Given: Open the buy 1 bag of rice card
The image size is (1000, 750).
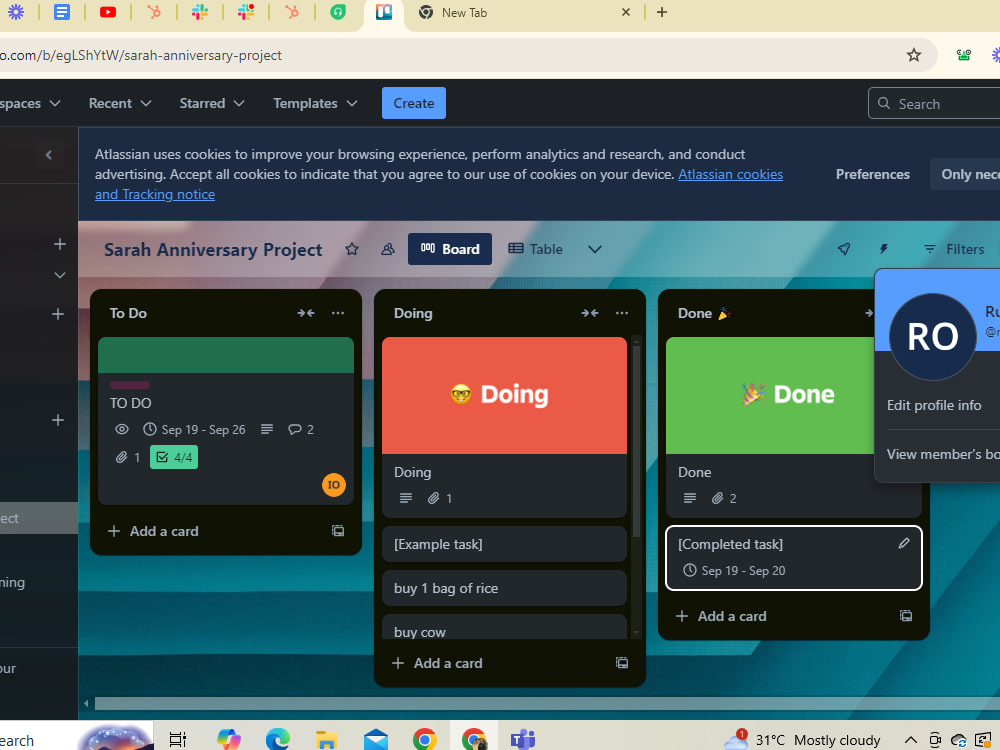Looking at the screenshot, I should (504, 588).
